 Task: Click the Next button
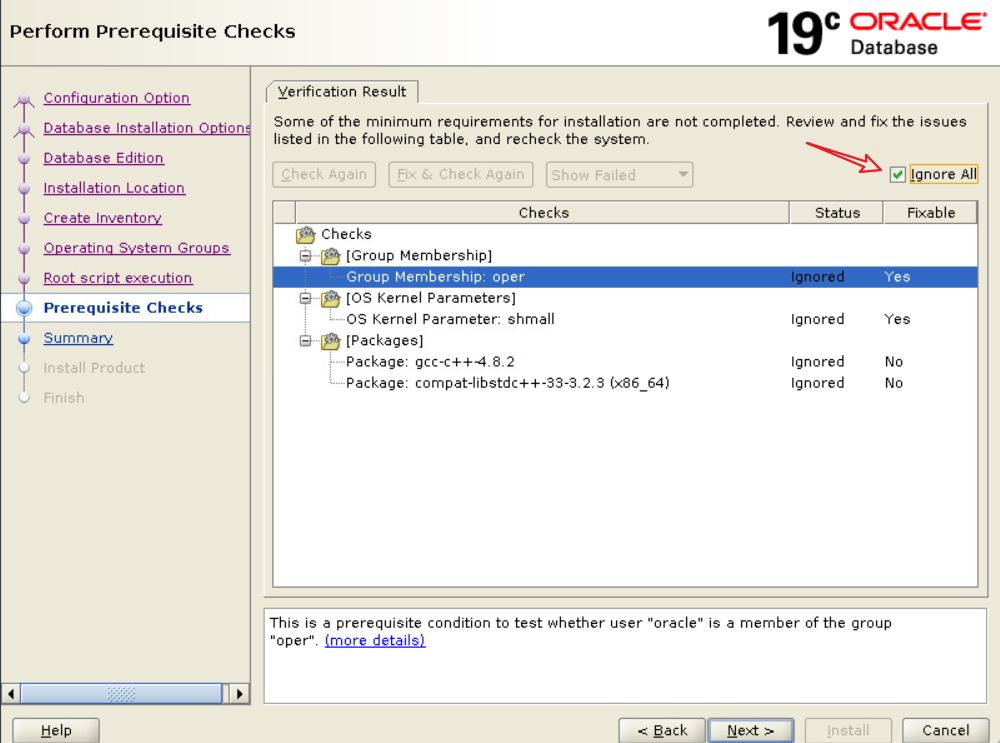pos(751,730)
